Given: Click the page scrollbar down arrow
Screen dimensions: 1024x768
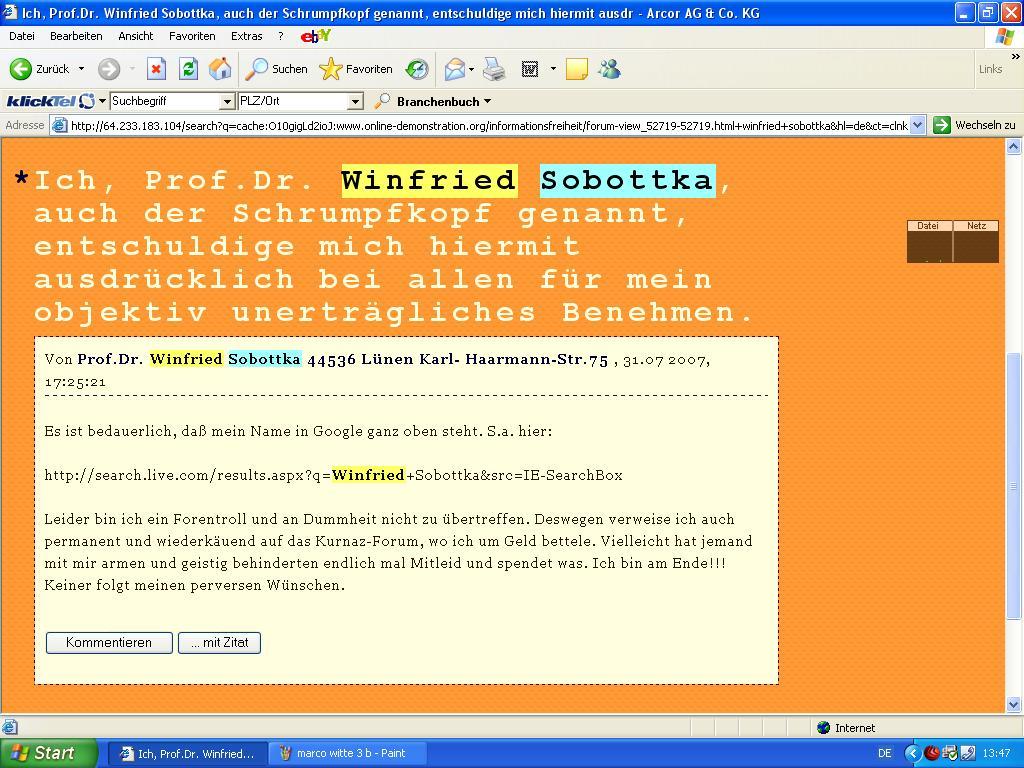Looking at the screenshot, I should point(1014,704).
